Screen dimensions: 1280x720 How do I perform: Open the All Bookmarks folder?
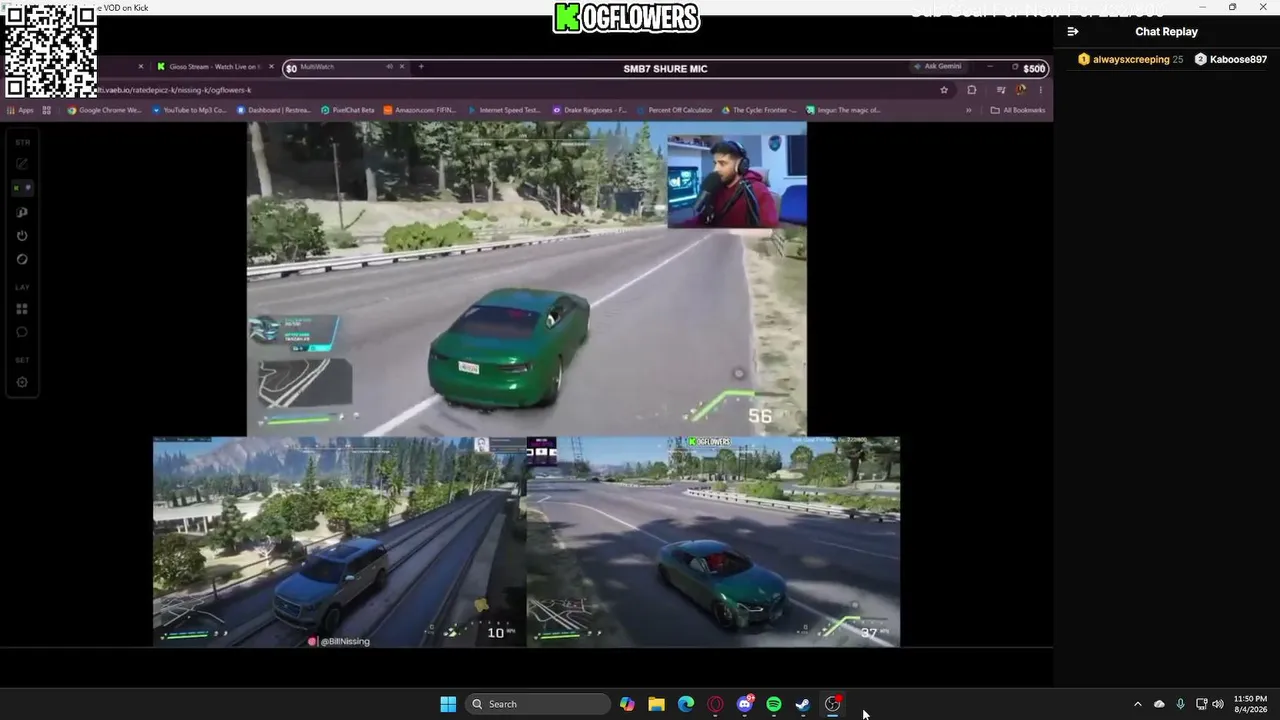pyautogui.click(x=1017, y=110)
